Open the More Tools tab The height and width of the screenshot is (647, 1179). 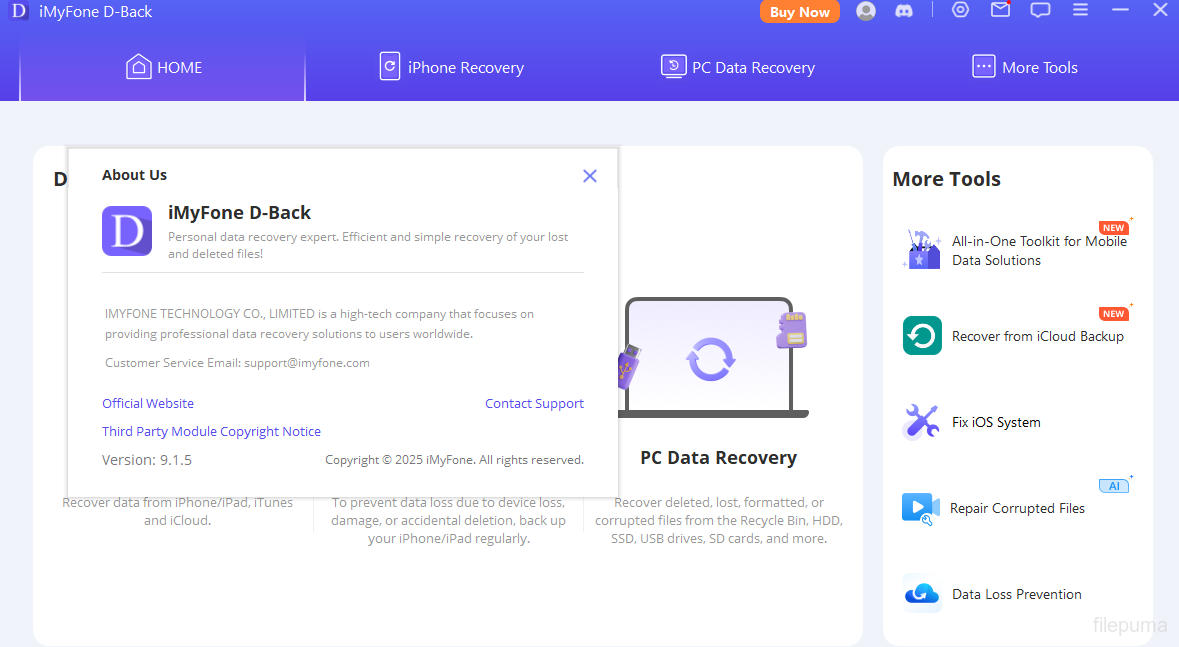pos(1025,68)
